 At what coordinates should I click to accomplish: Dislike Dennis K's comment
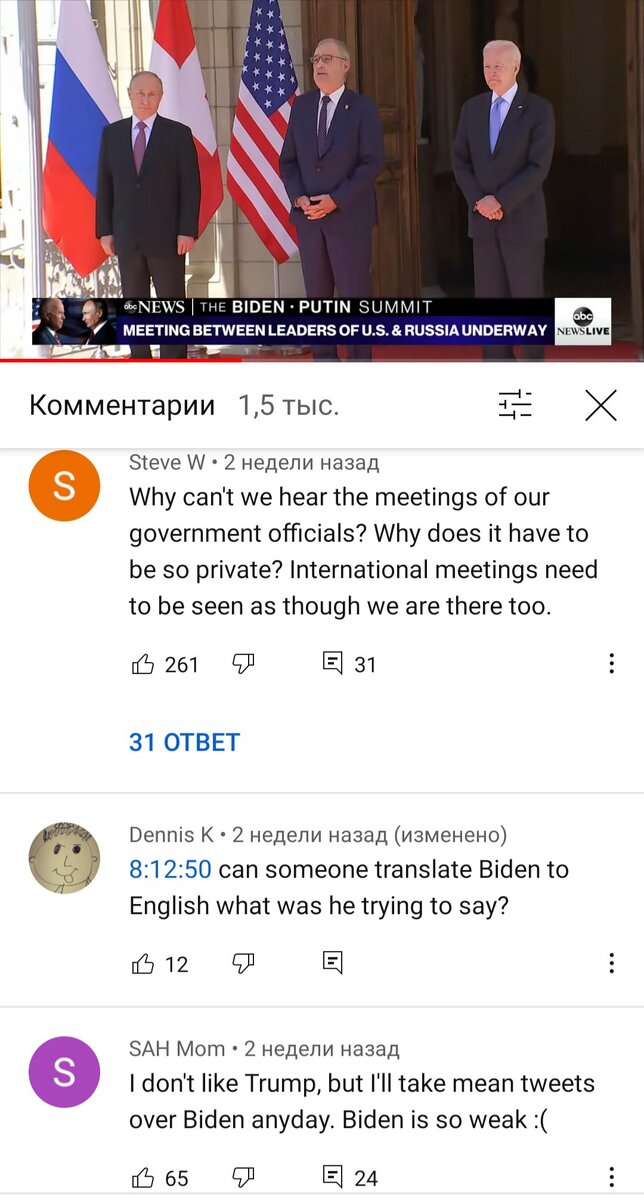pyautogui.click(x=244, y=964)
